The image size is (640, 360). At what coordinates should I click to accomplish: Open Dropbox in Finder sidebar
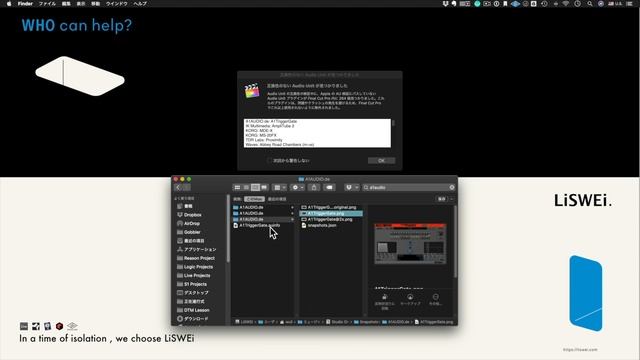(192, 215)
